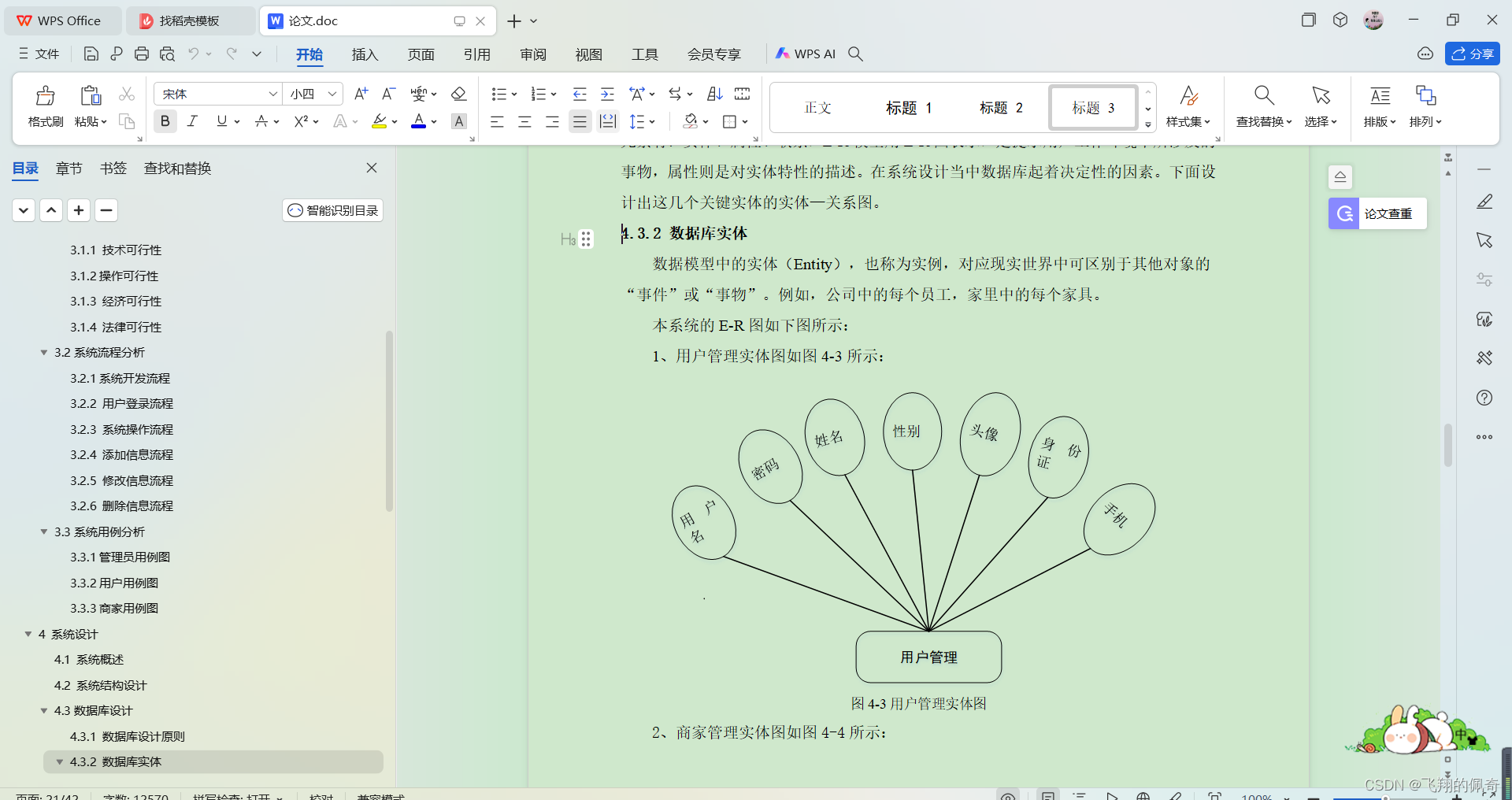1512x800 pixels.
Task: Click the search icon next to WPS AI
Action: tap(855, 54)
